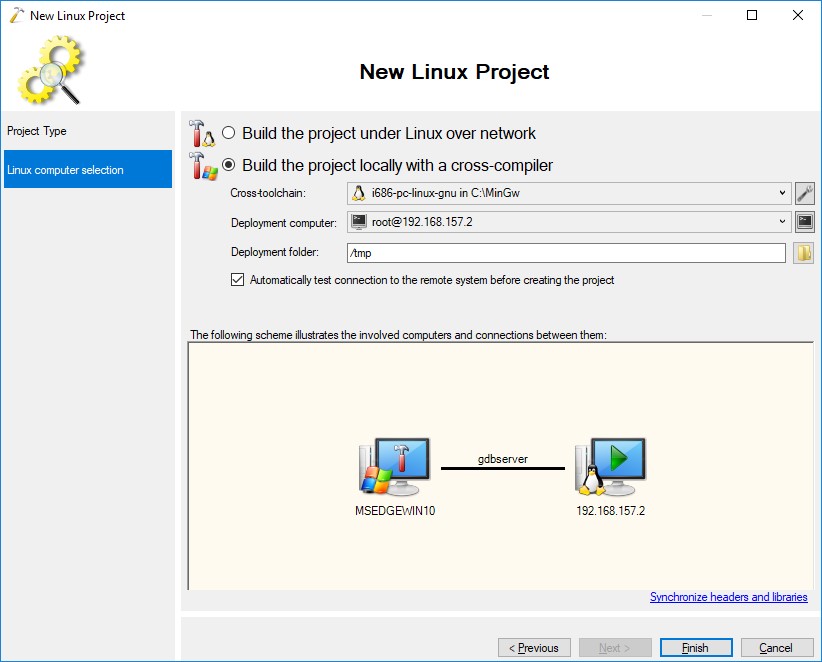Open Synchronize headers and libraries link

[728, 597]
